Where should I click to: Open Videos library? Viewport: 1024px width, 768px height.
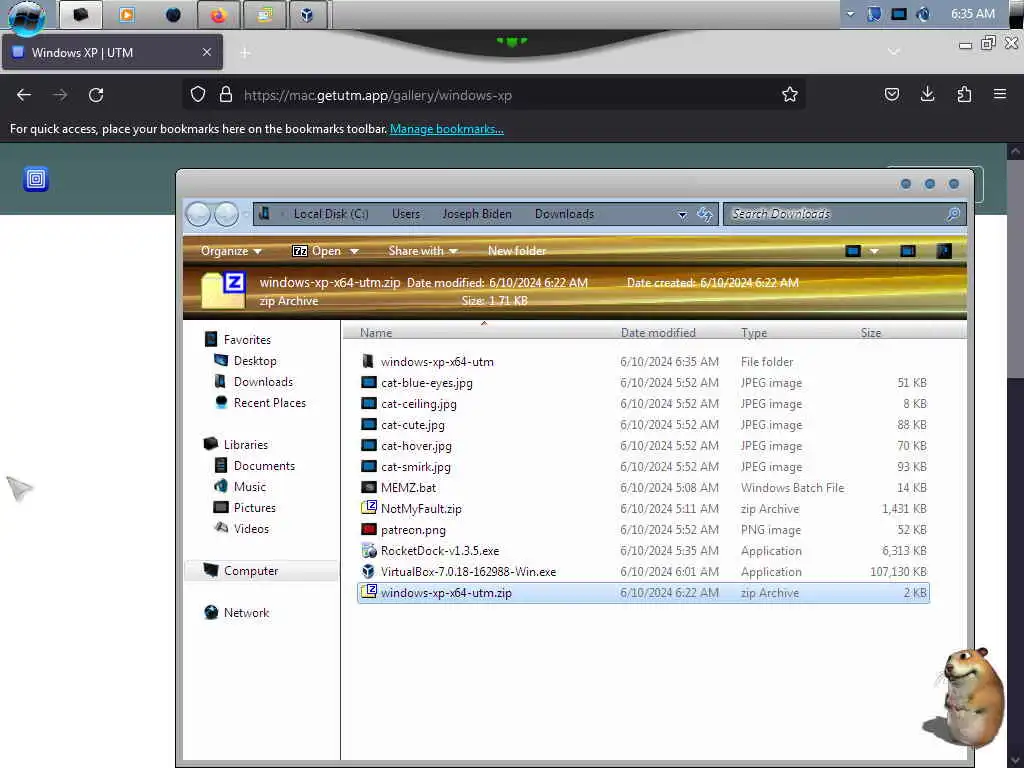pos(242,528)
